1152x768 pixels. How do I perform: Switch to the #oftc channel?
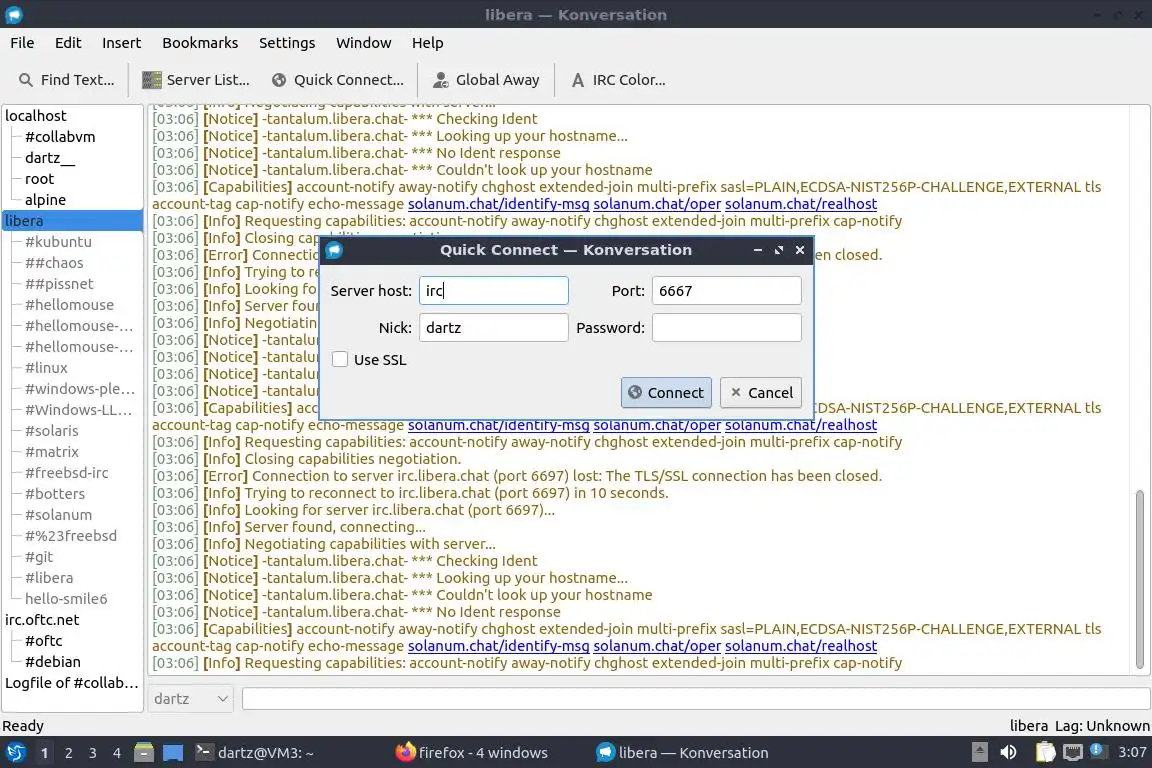(x=44, y=641)
